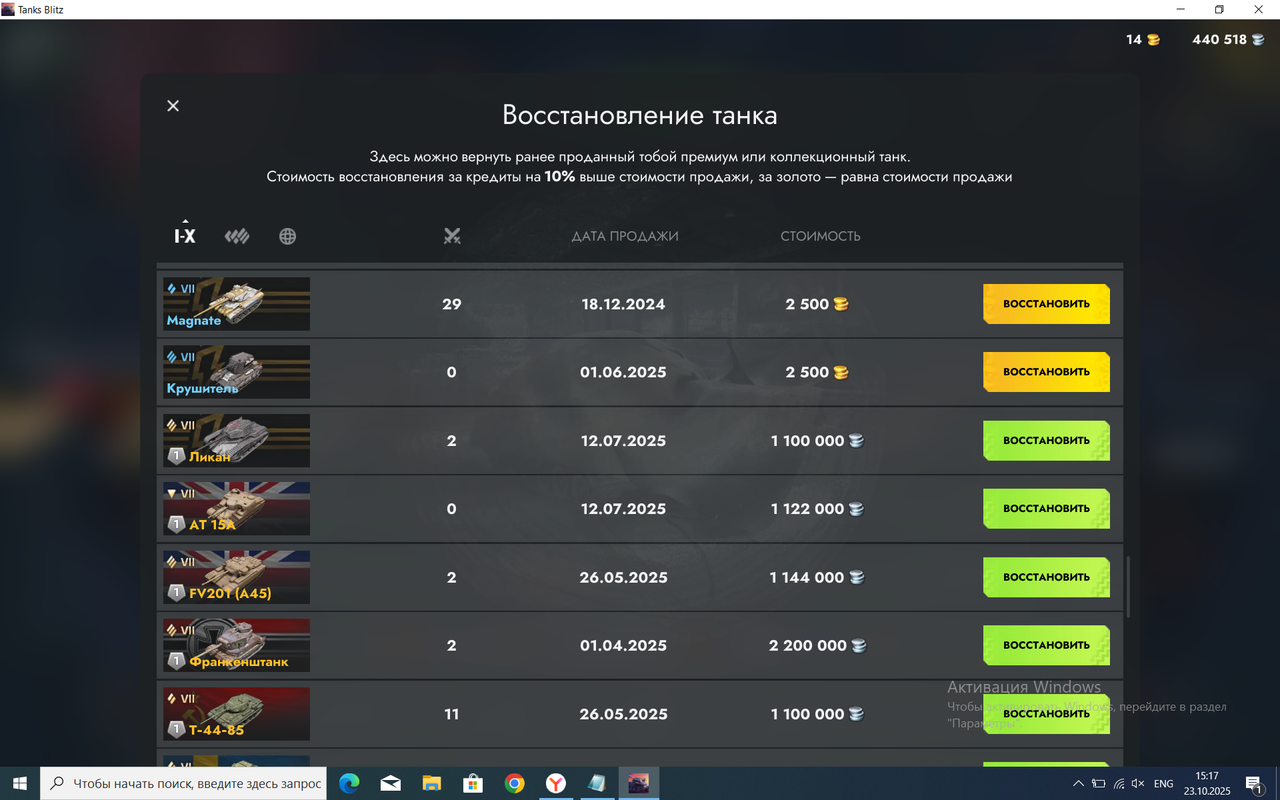The height and width of the screenshot is (800, 1280).
Task: Select Франкенштанк tank thumbnail
Action: pos(237,646)
